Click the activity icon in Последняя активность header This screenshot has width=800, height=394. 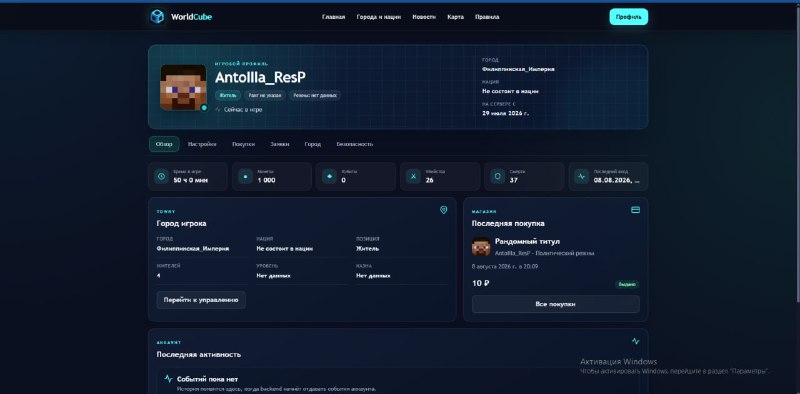tap(635, 341)
